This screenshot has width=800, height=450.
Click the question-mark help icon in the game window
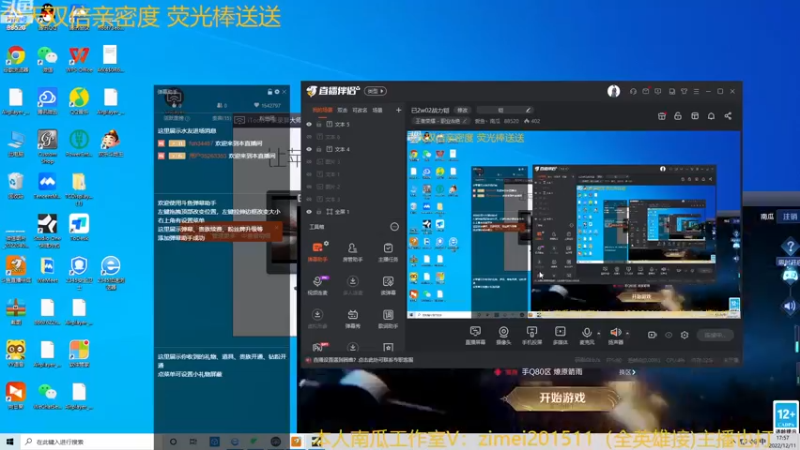pyautogui.click(x=790, y=247)
